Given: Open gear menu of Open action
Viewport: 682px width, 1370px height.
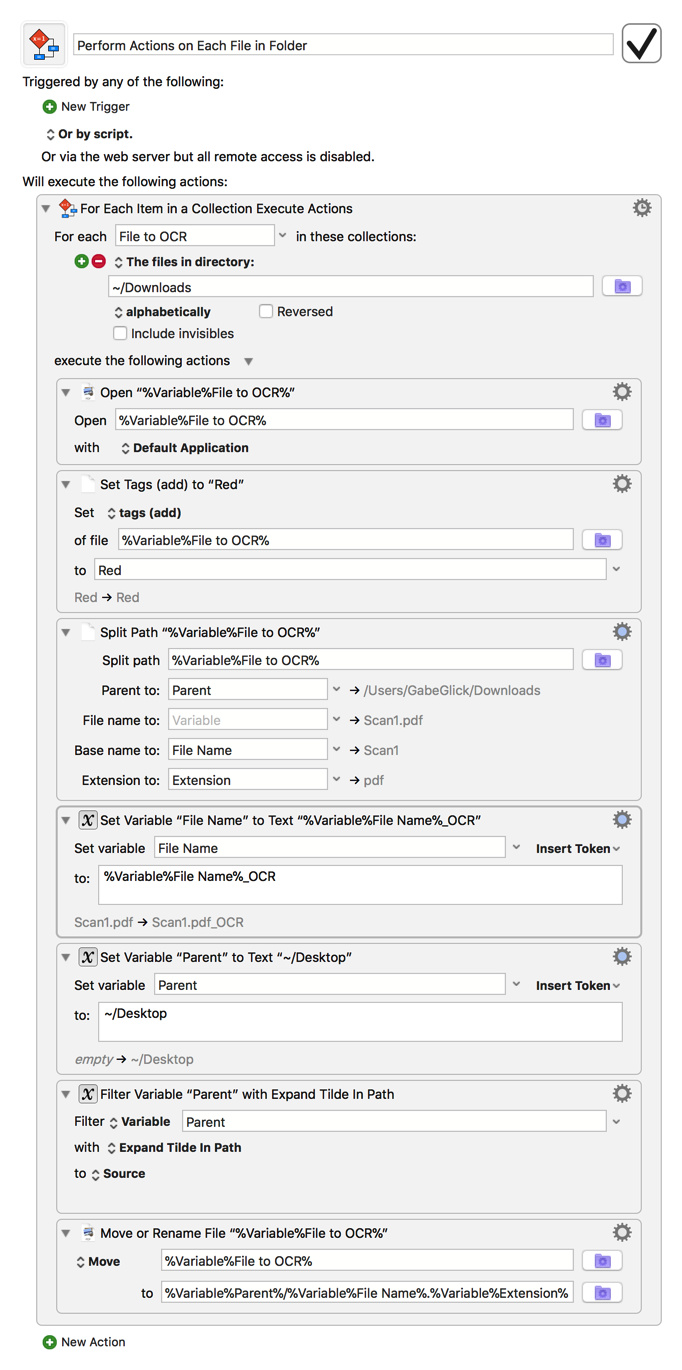Looking at the screenshot, I should point(622,392).
